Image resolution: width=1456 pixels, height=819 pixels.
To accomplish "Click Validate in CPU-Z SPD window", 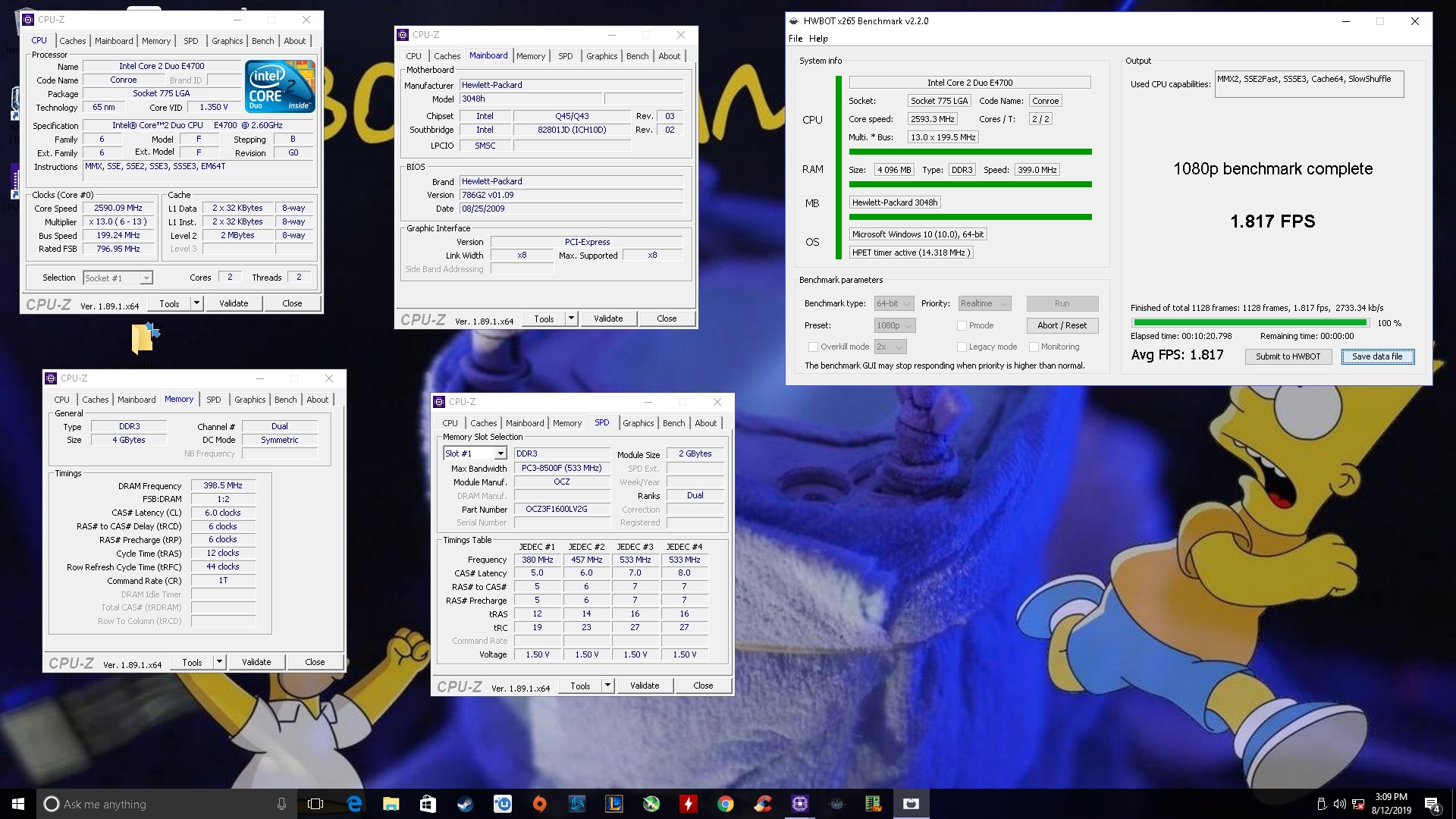I will click(x=645, y=686).
